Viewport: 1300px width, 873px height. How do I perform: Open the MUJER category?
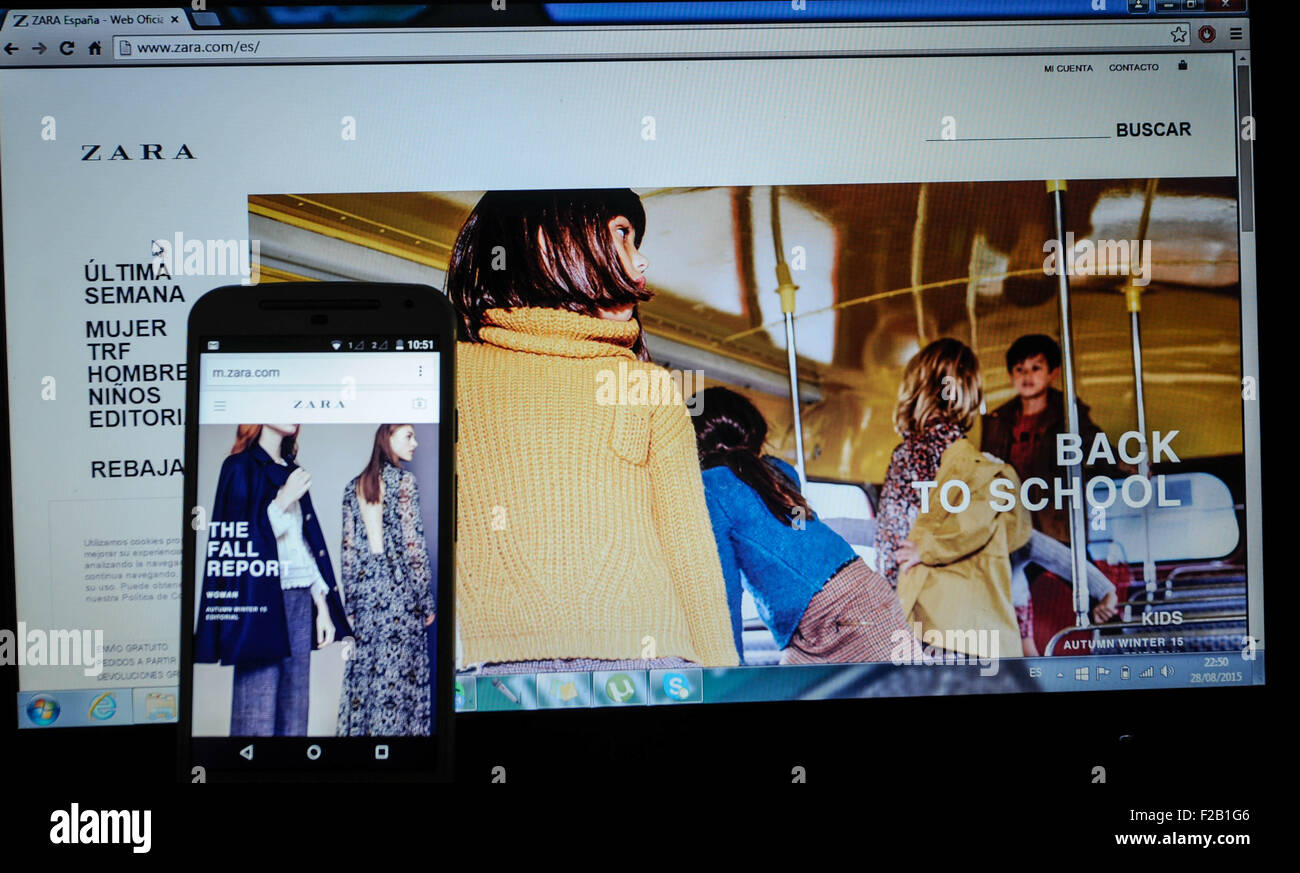pyautogui.click(x=126, y=329)
